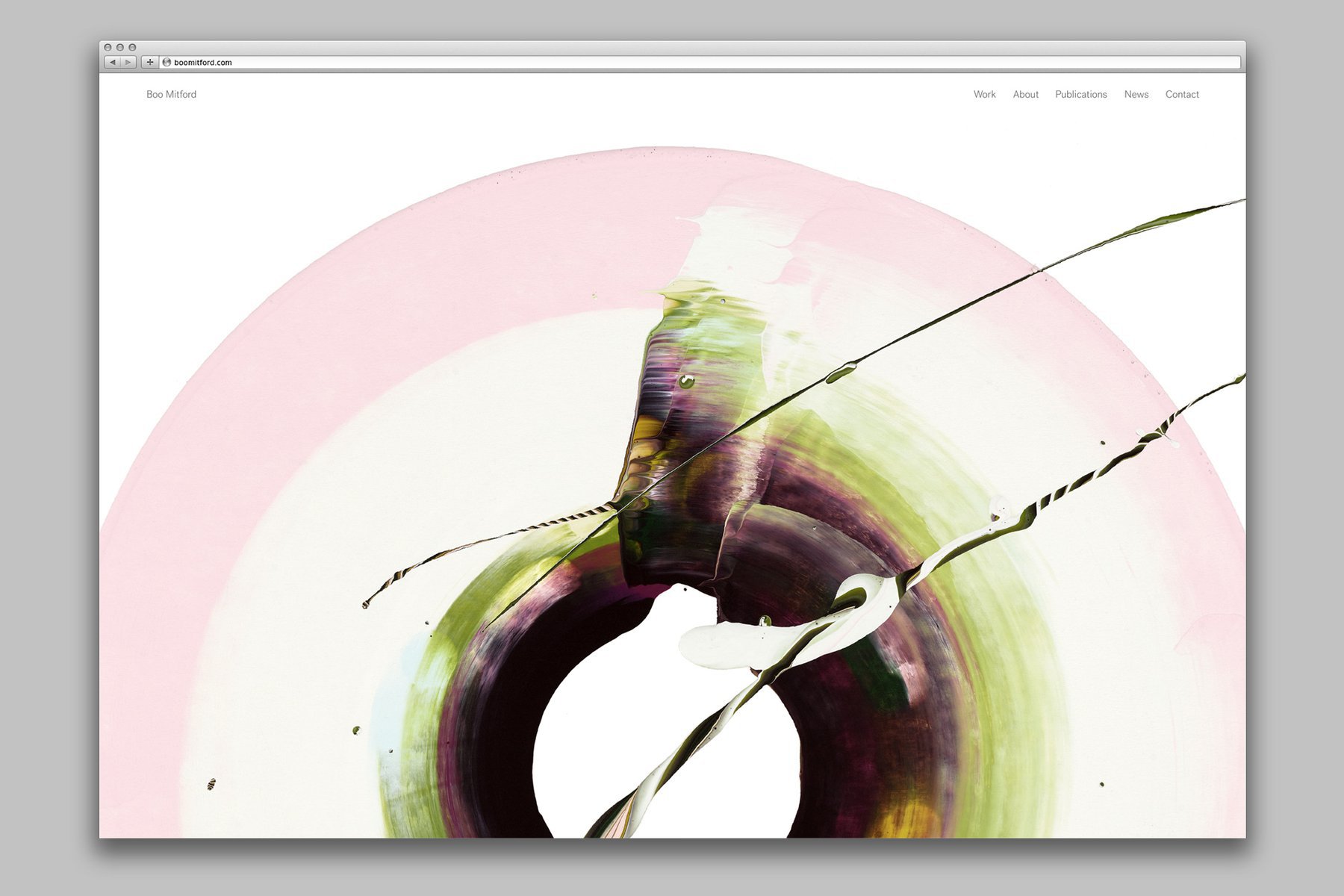
Task: Navigate to Publications
Action: click(x=1080, y=94)
